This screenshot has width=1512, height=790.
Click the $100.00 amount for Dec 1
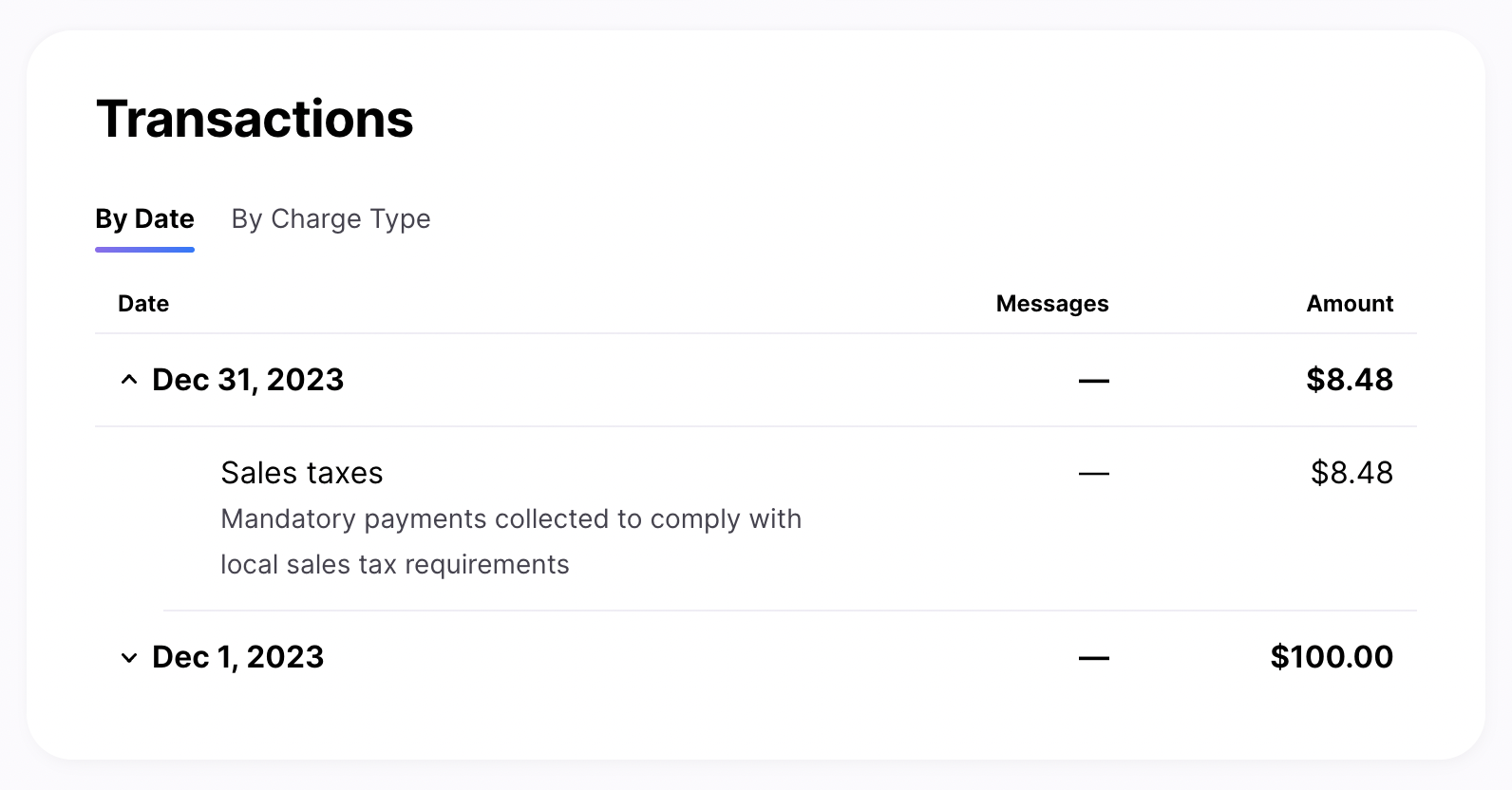1332,657
